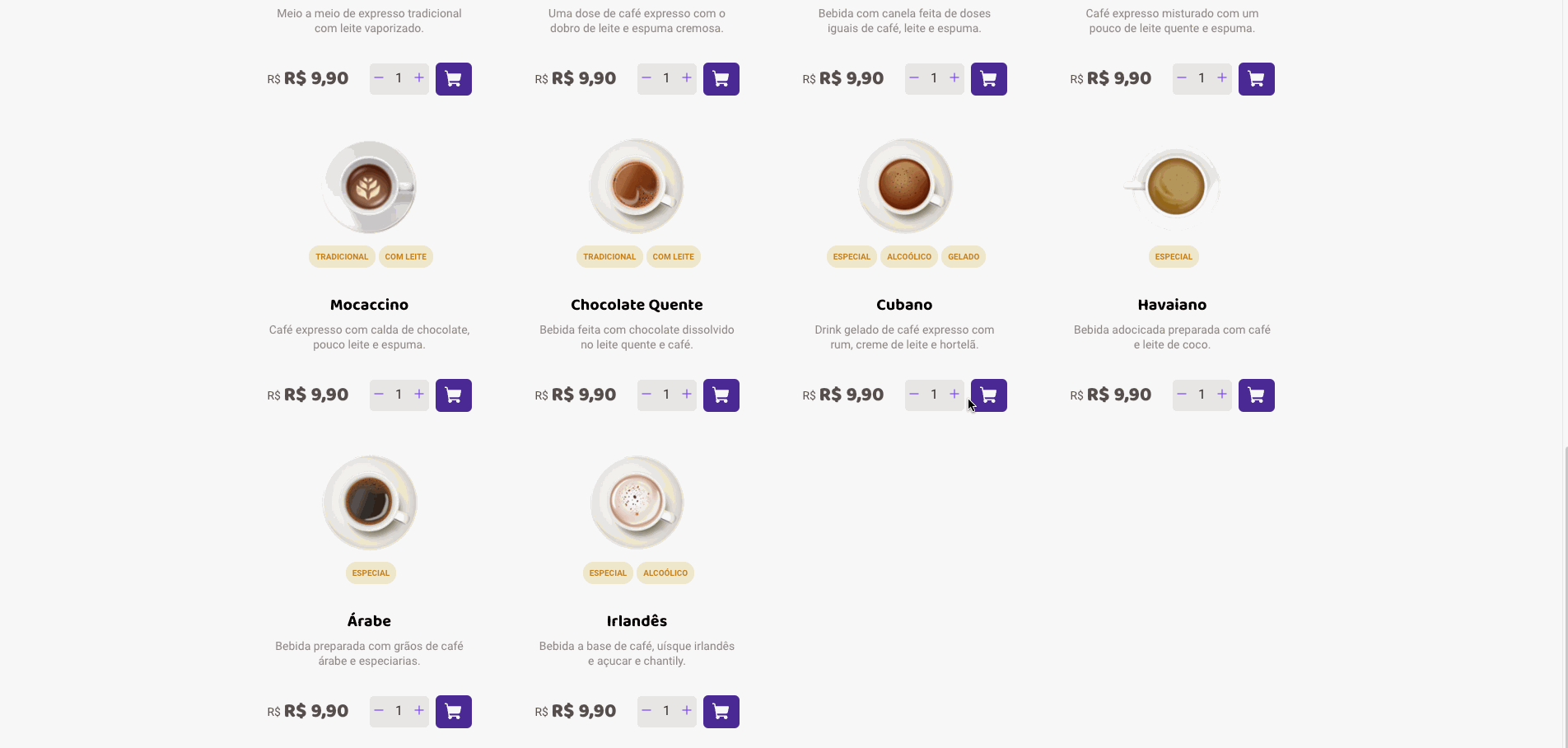The height and width of the screenshot is (748, 1568).
Task: Add Cubano to the cart
Action: coord(988,395)
